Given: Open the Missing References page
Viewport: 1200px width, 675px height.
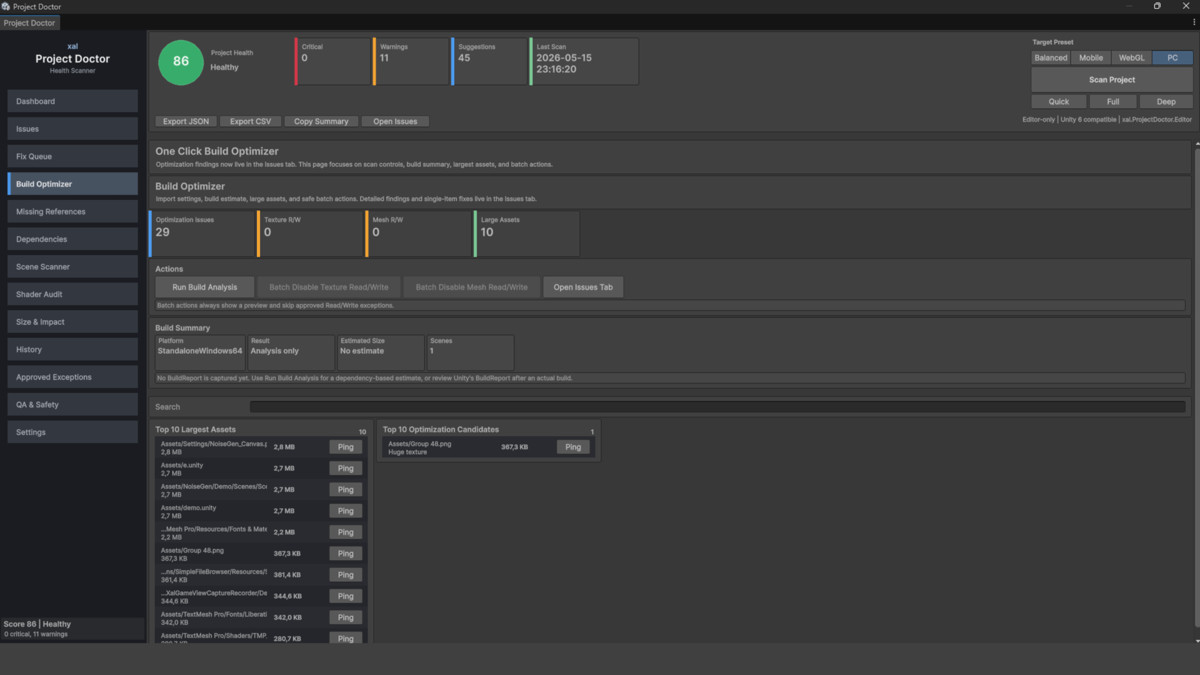Looking at the screenshot, I should 72,212.
